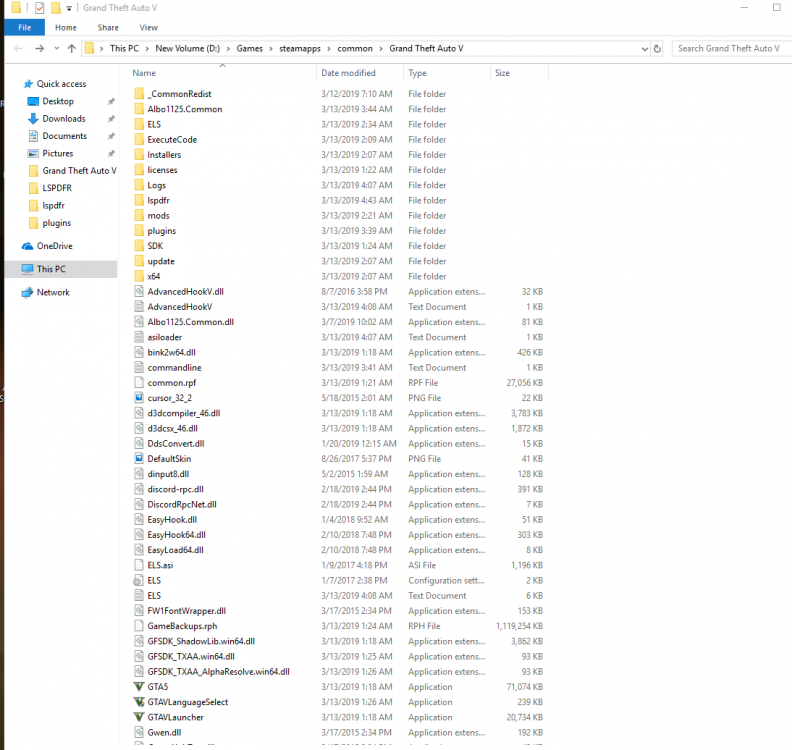The width and height of the screenshot is (792, 750).
Task: Click the OneDrive cloud icon
Action: (27, 246)
